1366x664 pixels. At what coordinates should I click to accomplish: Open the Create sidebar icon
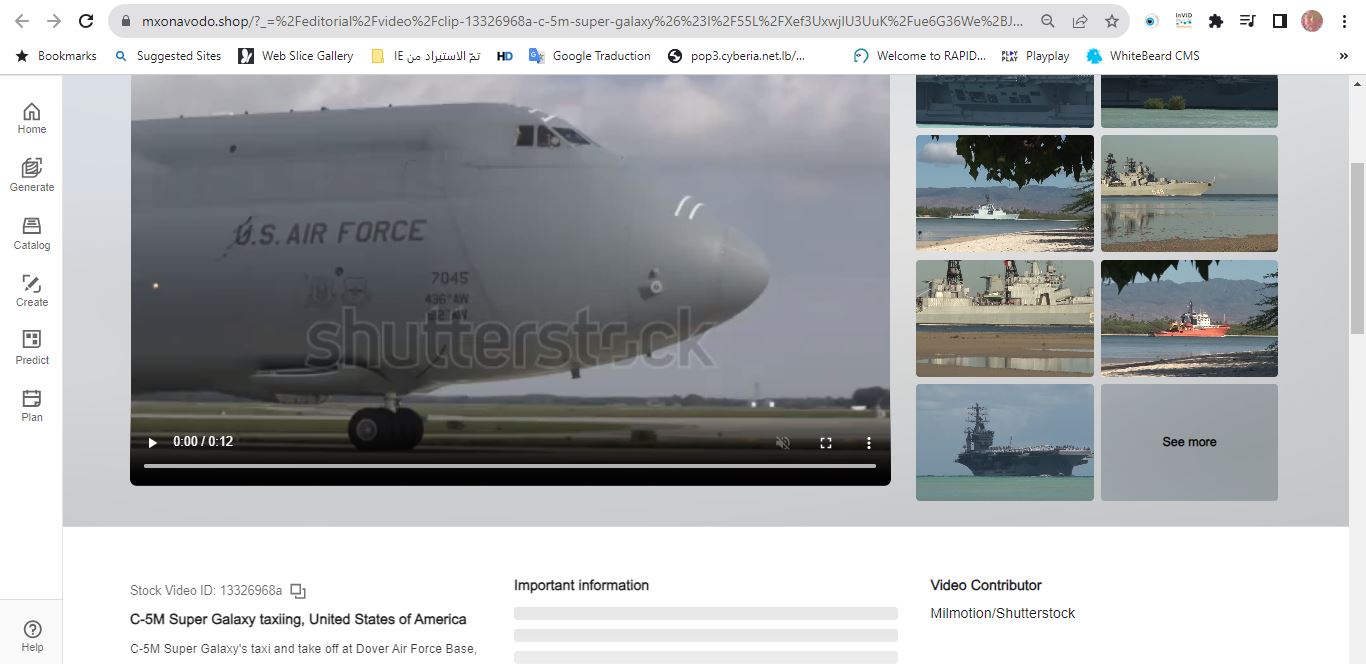click(31, 290)
